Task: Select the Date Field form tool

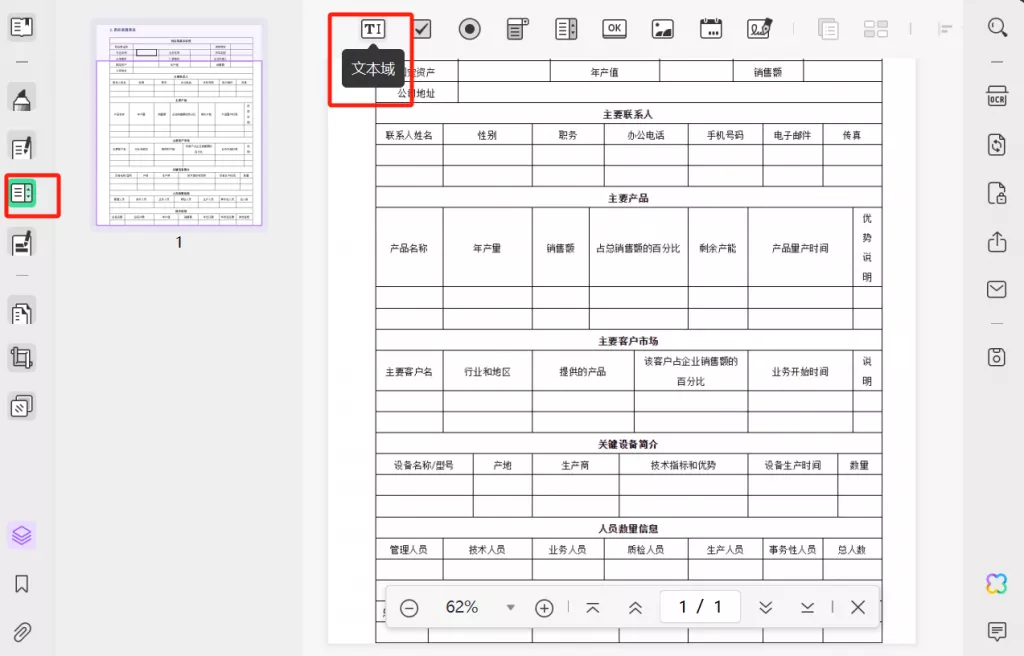Action: (711, 29)
